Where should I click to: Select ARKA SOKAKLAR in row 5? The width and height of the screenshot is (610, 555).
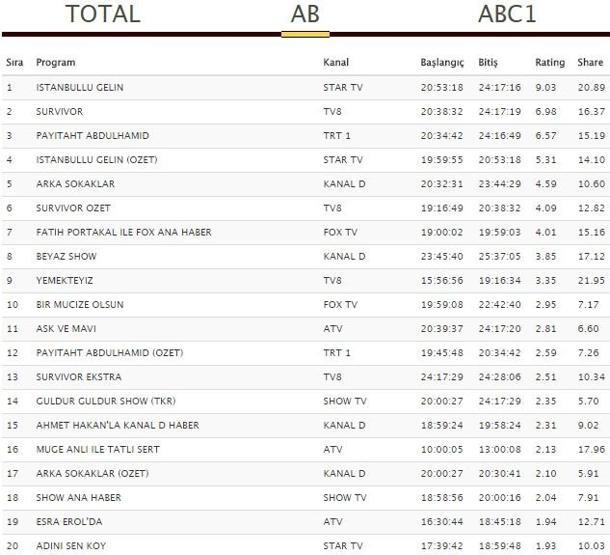[x=75, y=184]
